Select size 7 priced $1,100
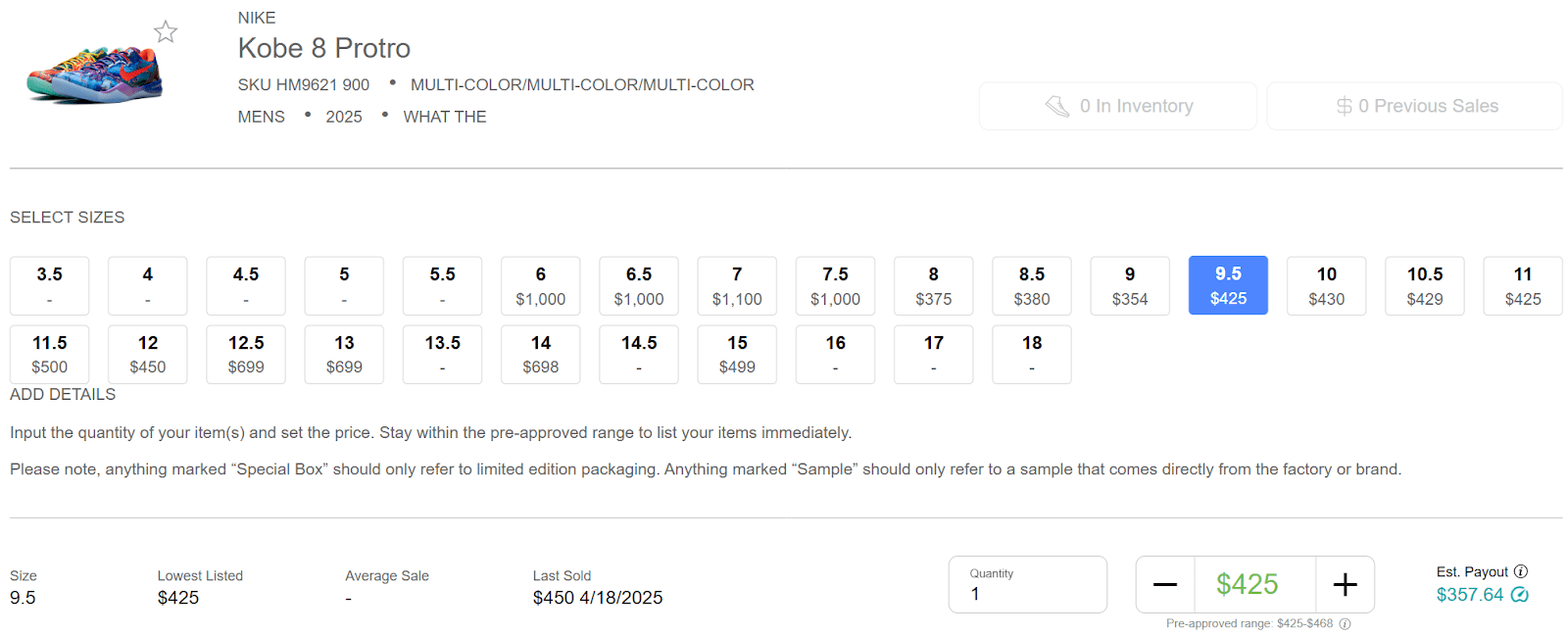Image resolution: width=1568 pixels, height=636 pixels. point(737,286)
